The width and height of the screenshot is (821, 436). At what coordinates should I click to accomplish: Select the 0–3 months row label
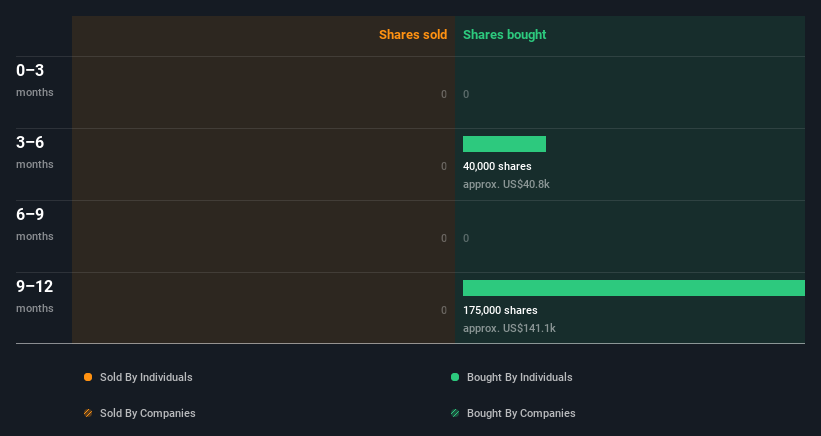click(35, 80)
